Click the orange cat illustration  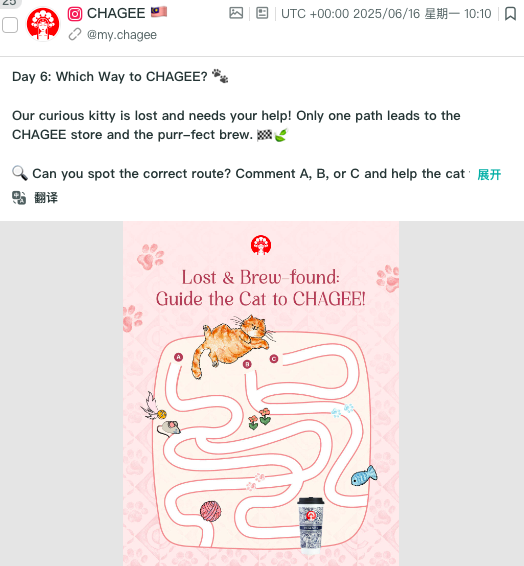pos(231,345)
